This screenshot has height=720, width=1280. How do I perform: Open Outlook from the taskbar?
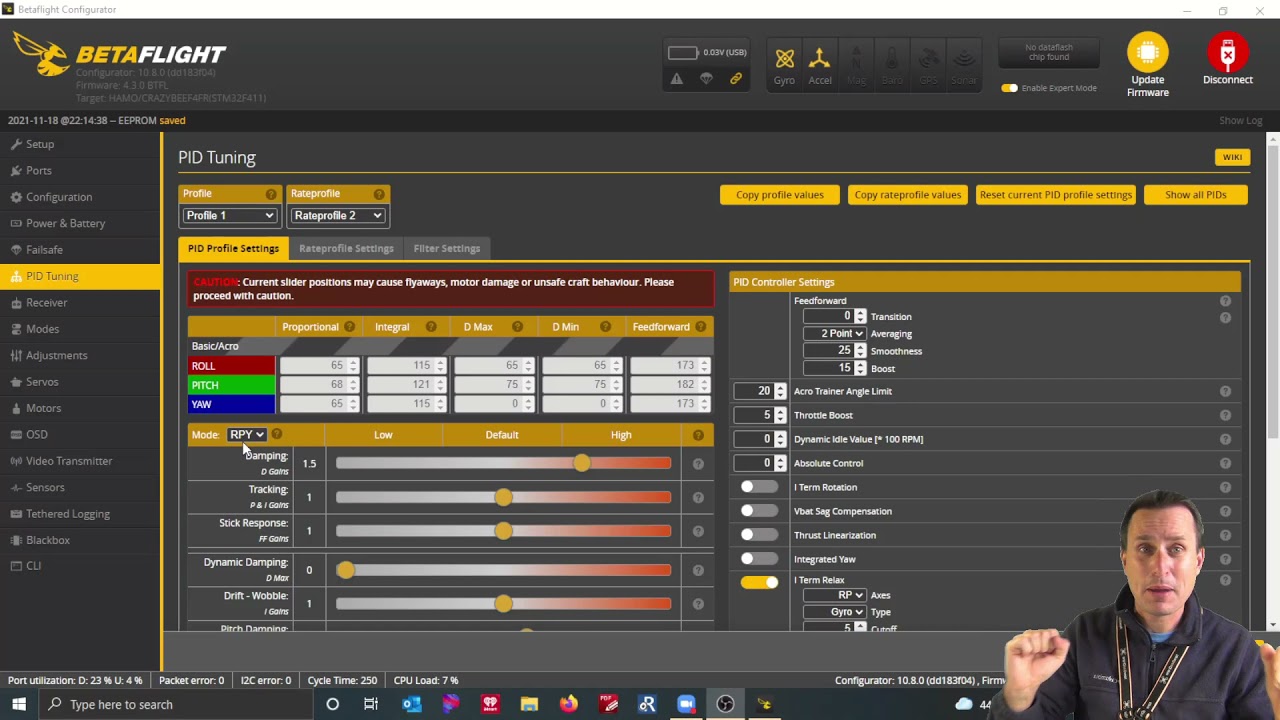coord(411,704)
